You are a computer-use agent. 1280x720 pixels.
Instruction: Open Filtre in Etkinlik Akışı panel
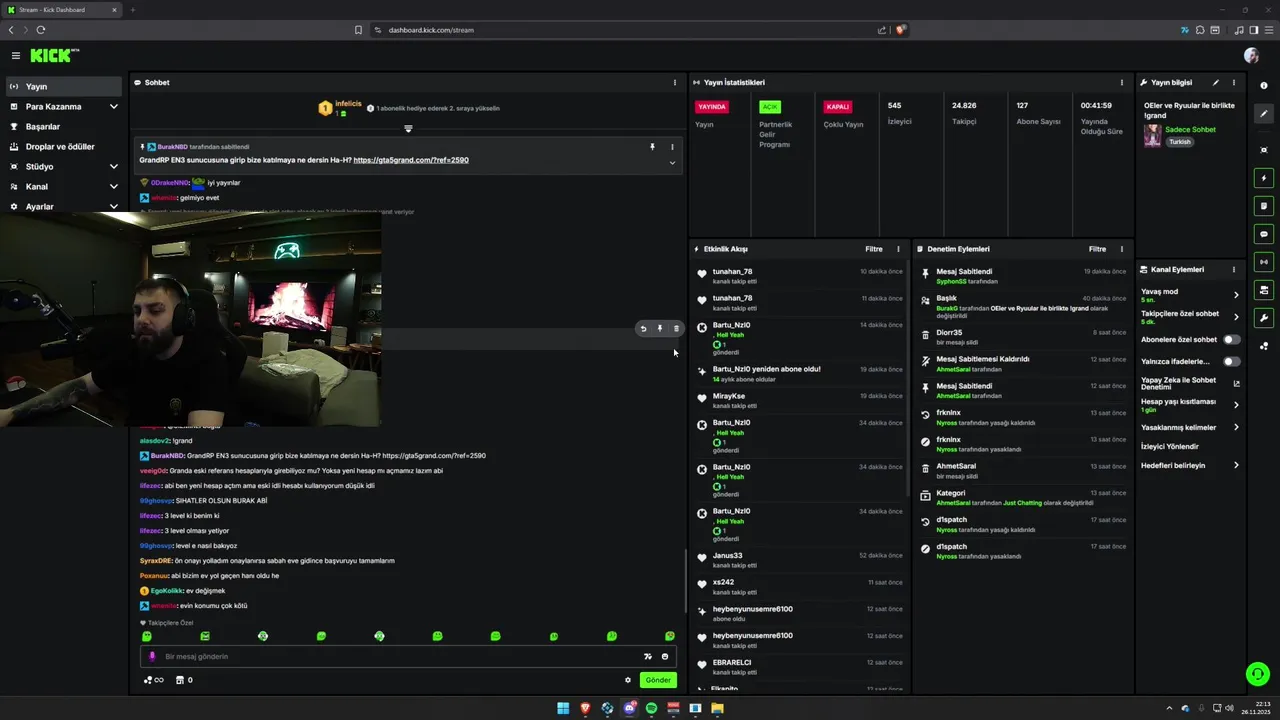(x=874, y=249)
